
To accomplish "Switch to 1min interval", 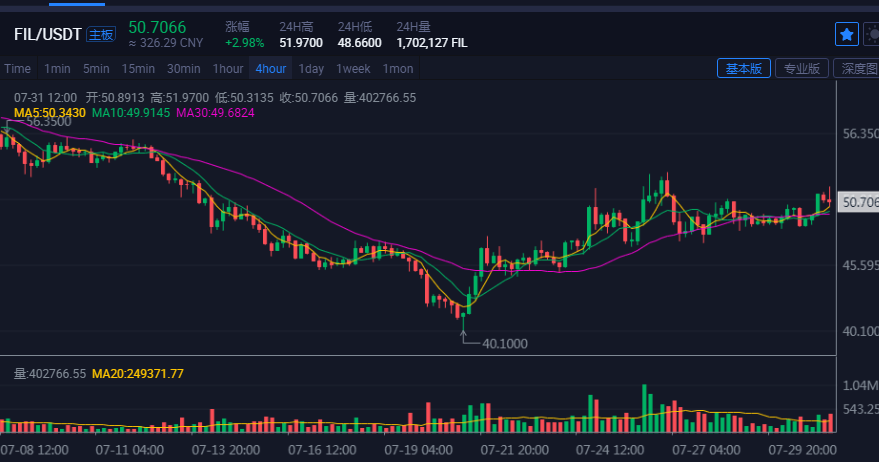I will tap(57, 69).
